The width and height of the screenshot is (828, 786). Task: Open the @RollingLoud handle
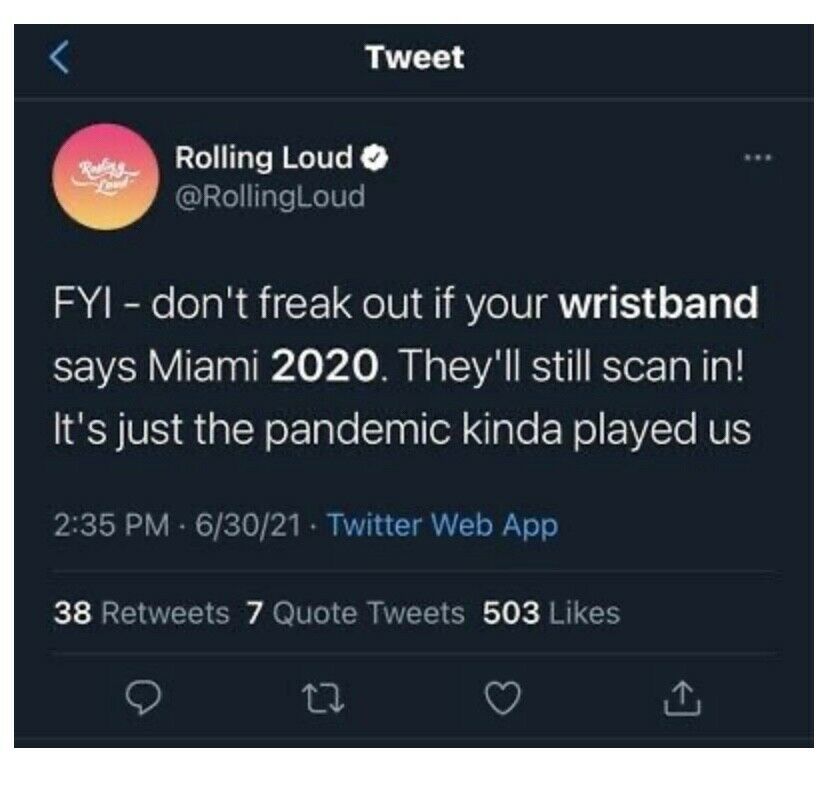270,196
